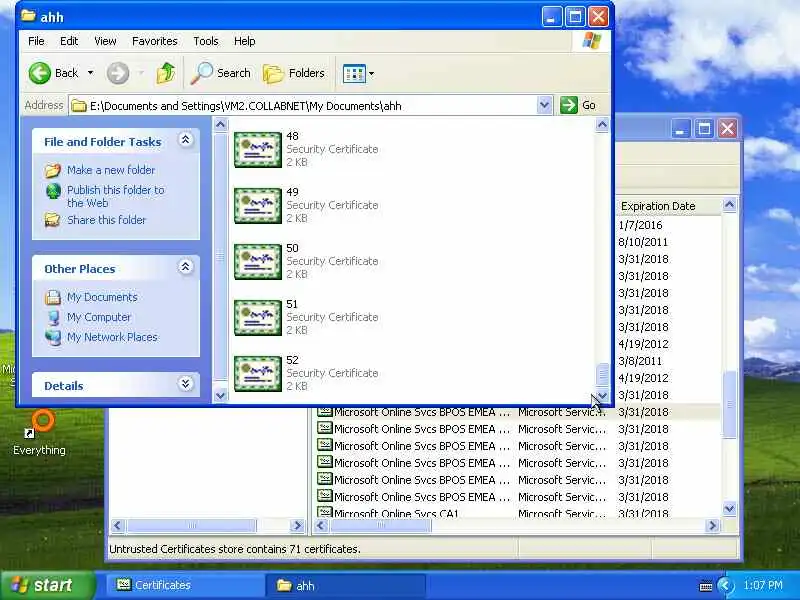Click the Everything desktop shortcut
Screen dimensions: 800x600
point(40,433)
